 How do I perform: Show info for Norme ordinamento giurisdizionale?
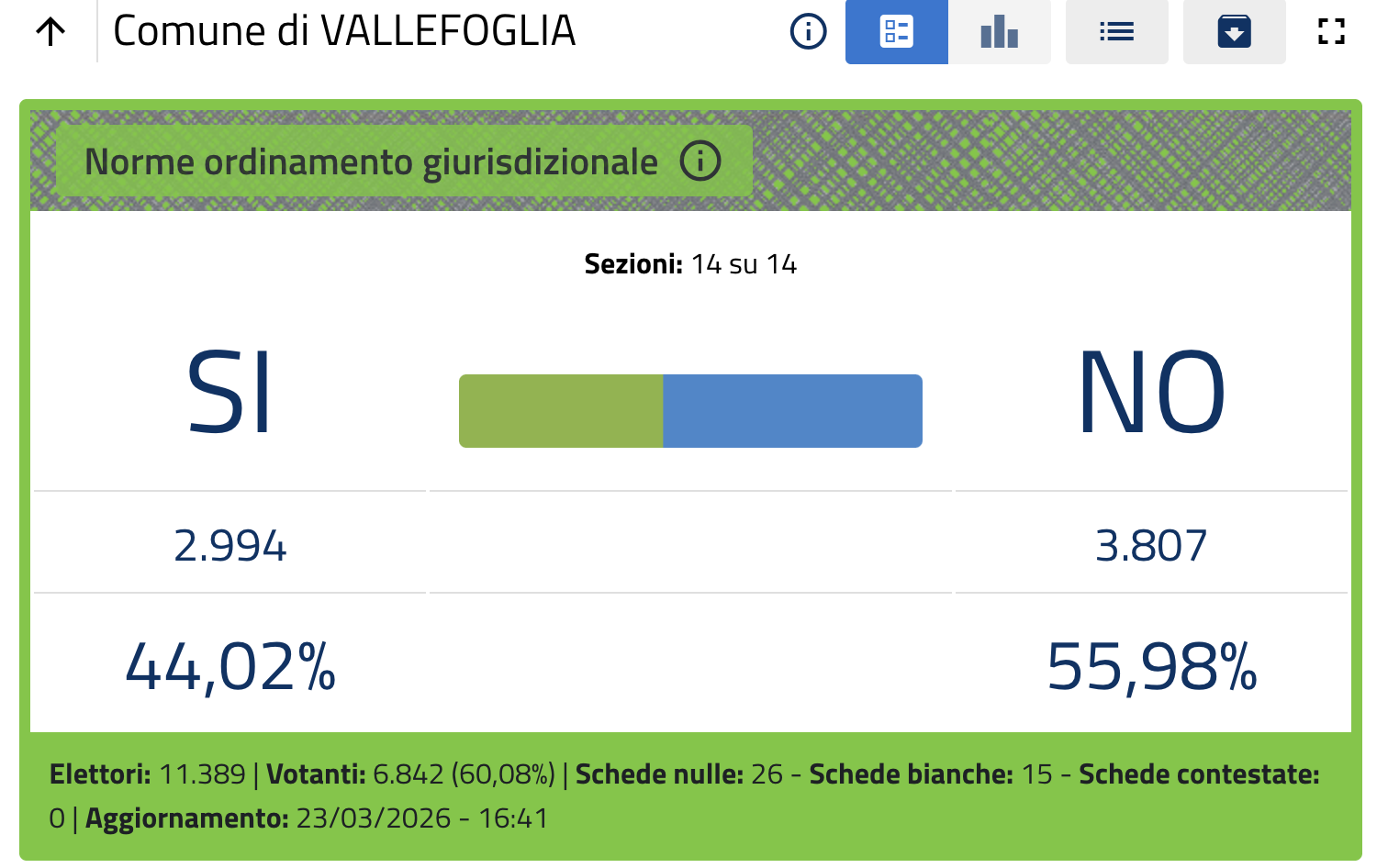point(700,161)
